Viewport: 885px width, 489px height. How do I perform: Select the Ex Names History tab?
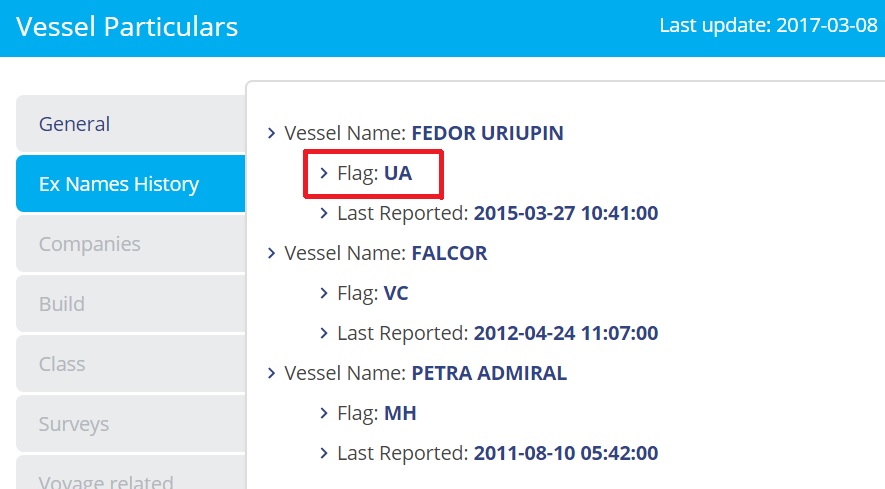pos(130,184)
